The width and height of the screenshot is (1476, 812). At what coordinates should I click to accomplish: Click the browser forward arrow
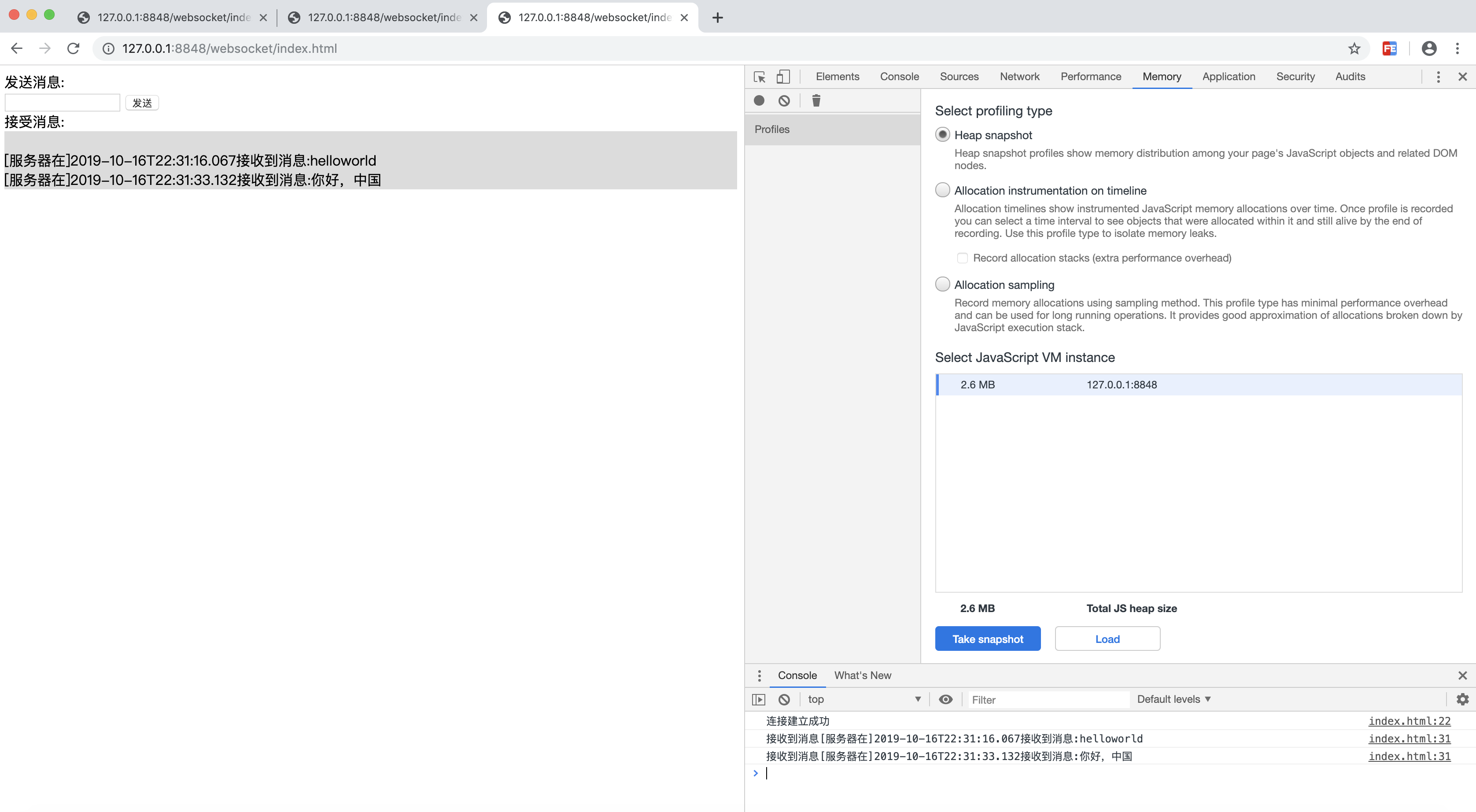44,49
